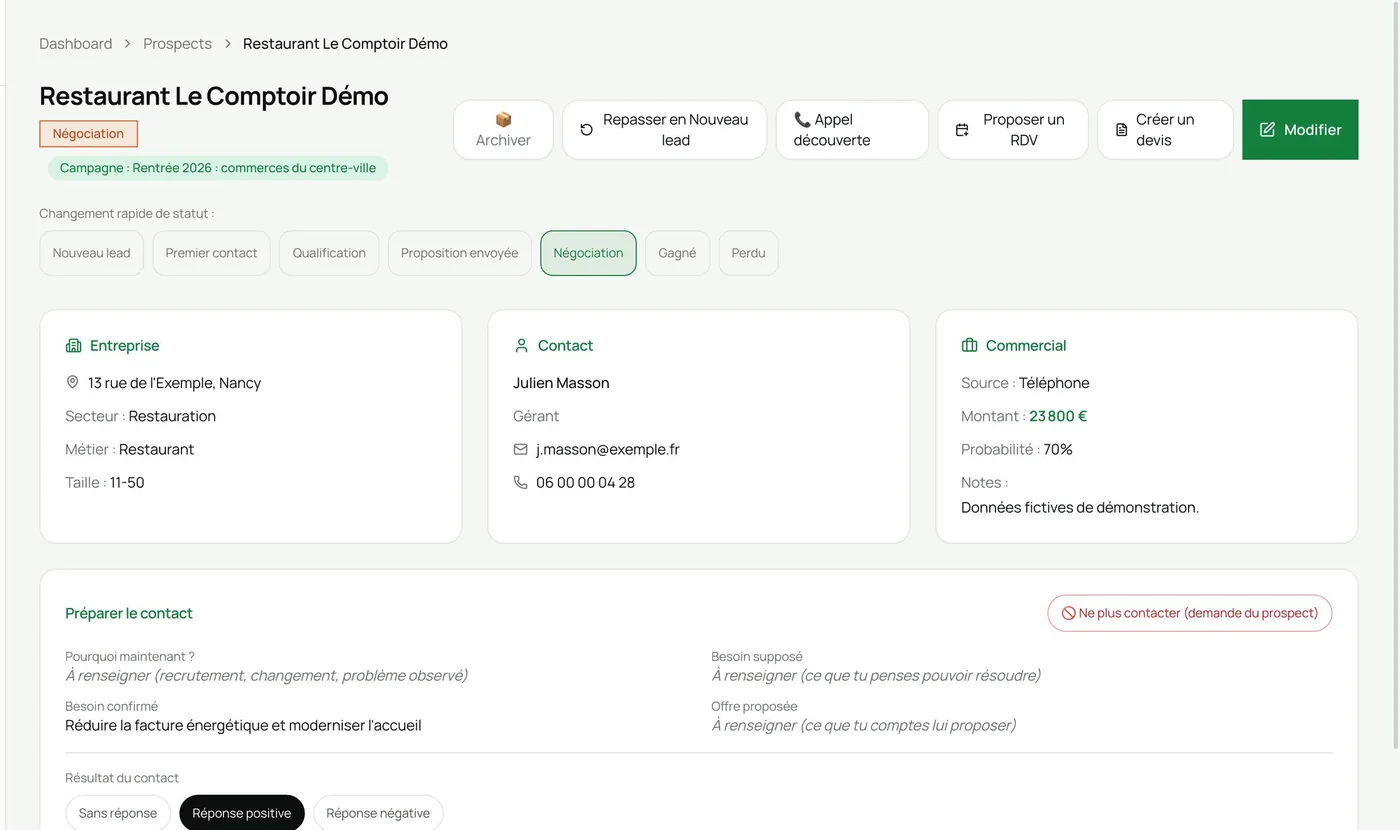1400x830 pixels.
Task: Click the email j.masson@exemple.fr
Action: (608, 449)
